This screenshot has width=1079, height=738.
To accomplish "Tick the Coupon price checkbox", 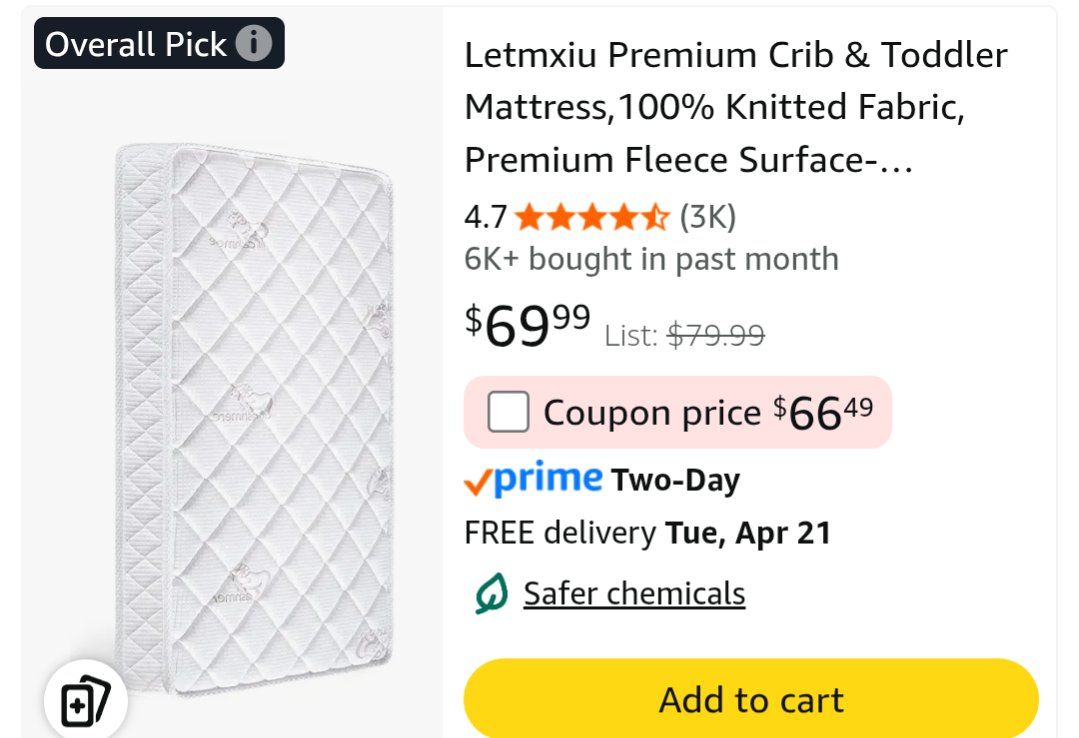I will tap(508, 412).
